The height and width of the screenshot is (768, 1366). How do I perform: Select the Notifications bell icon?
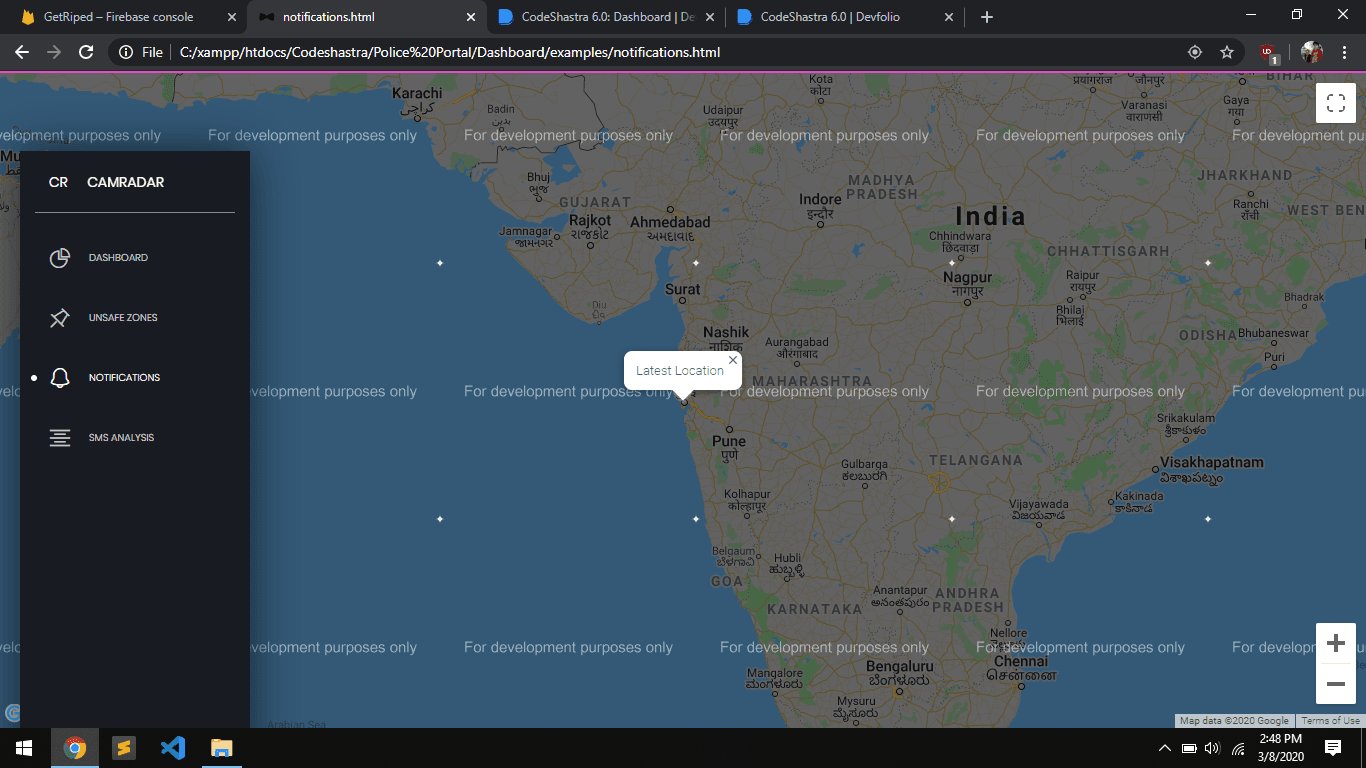click(x=60, y=378)
